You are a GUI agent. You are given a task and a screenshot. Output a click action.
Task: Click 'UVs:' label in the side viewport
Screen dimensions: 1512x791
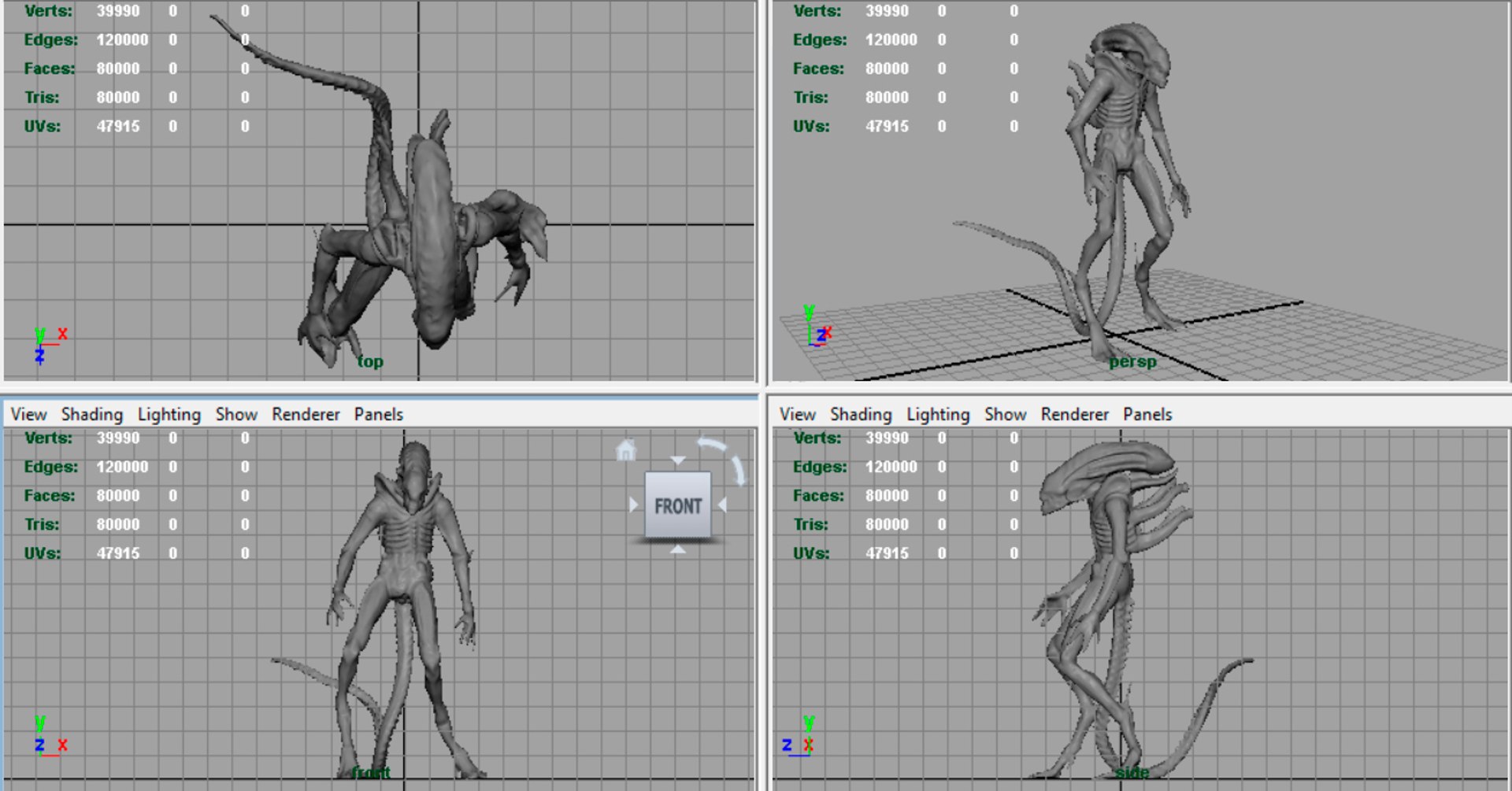(x=811, y=553)
